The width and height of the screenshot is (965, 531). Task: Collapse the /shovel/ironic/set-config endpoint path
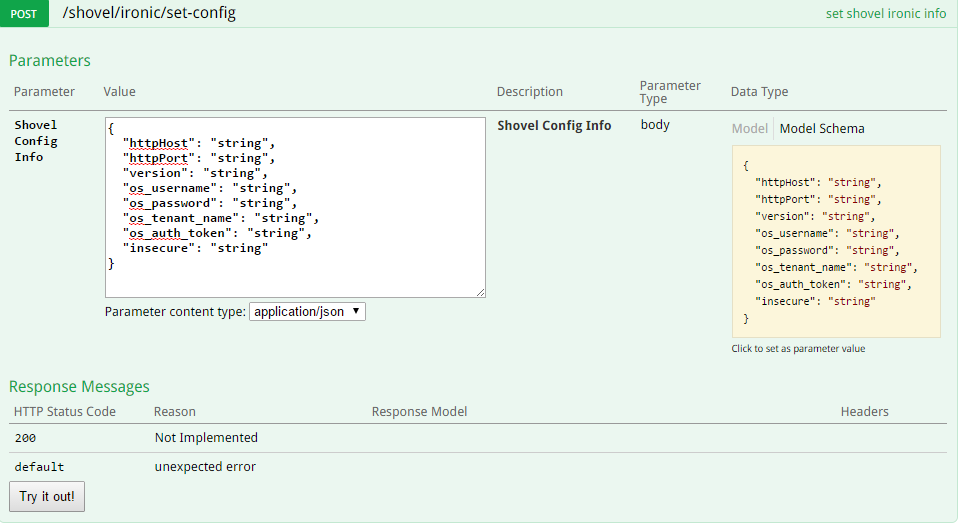[x=149, y=14]
